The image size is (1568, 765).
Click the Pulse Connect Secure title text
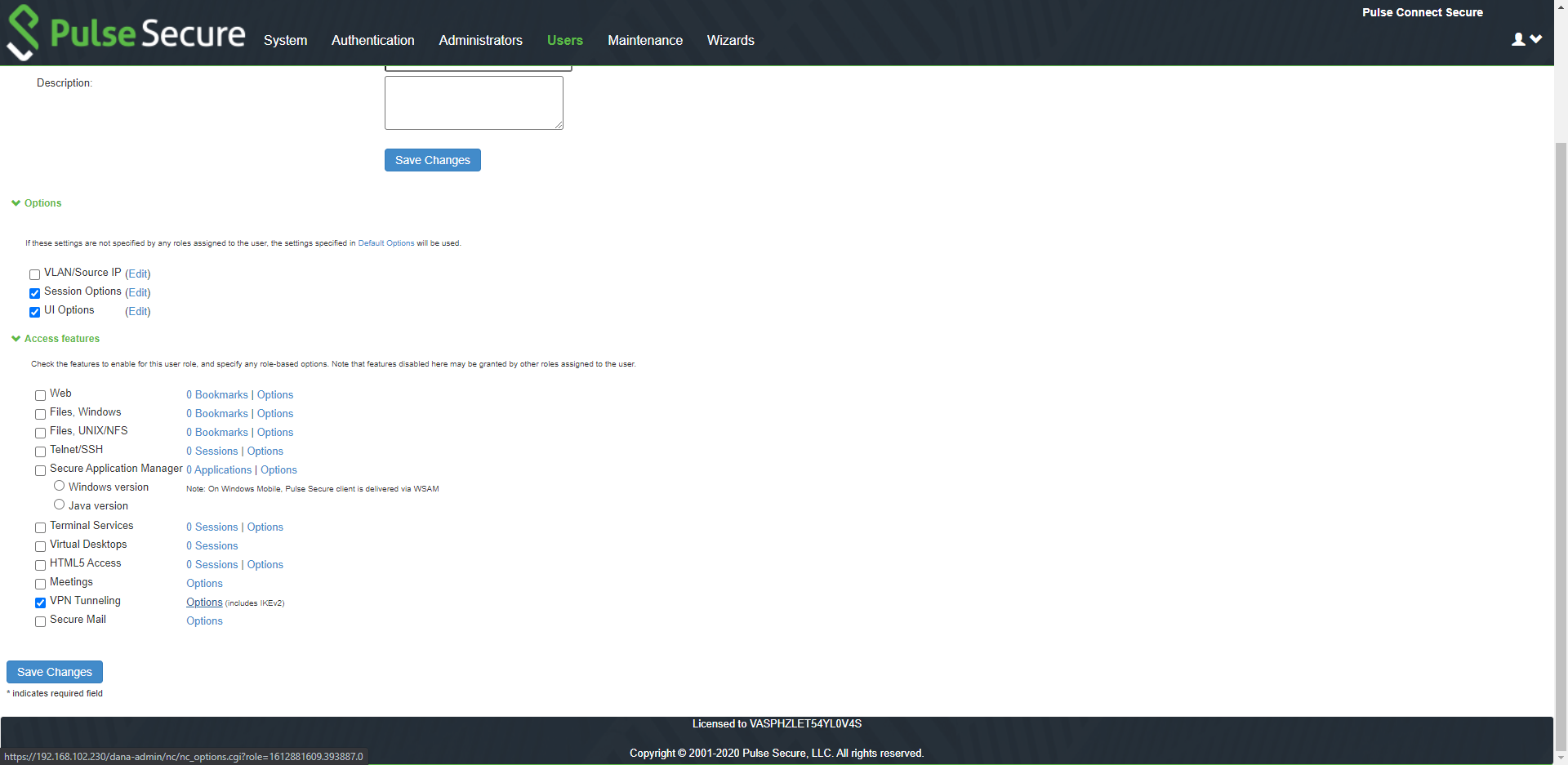[x=1423, y=12]
